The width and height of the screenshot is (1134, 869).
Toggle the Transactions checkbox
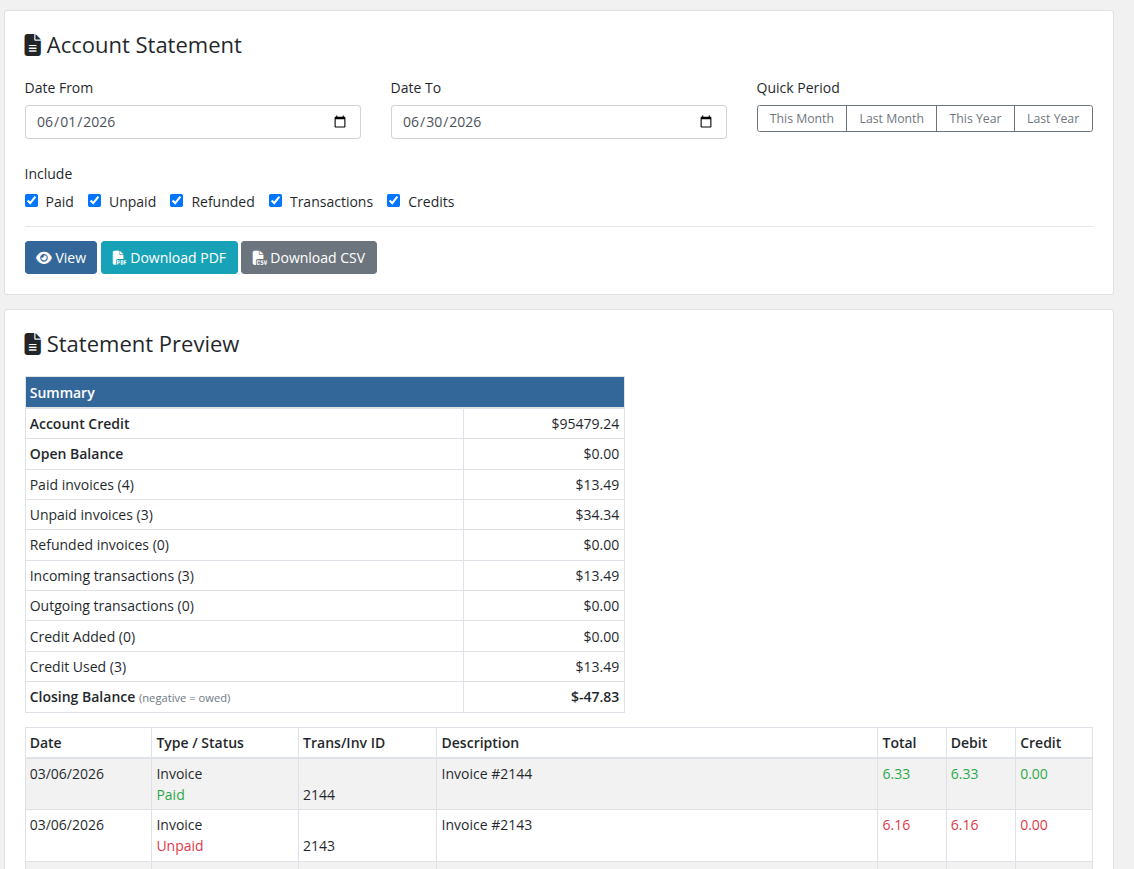click(276, 200)
